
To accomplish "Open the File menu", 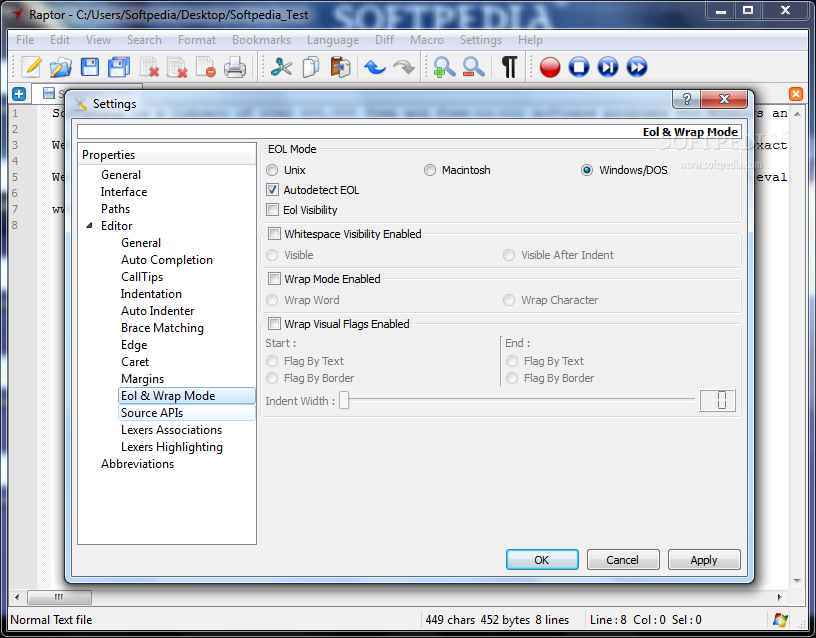I will coord(25,40).
